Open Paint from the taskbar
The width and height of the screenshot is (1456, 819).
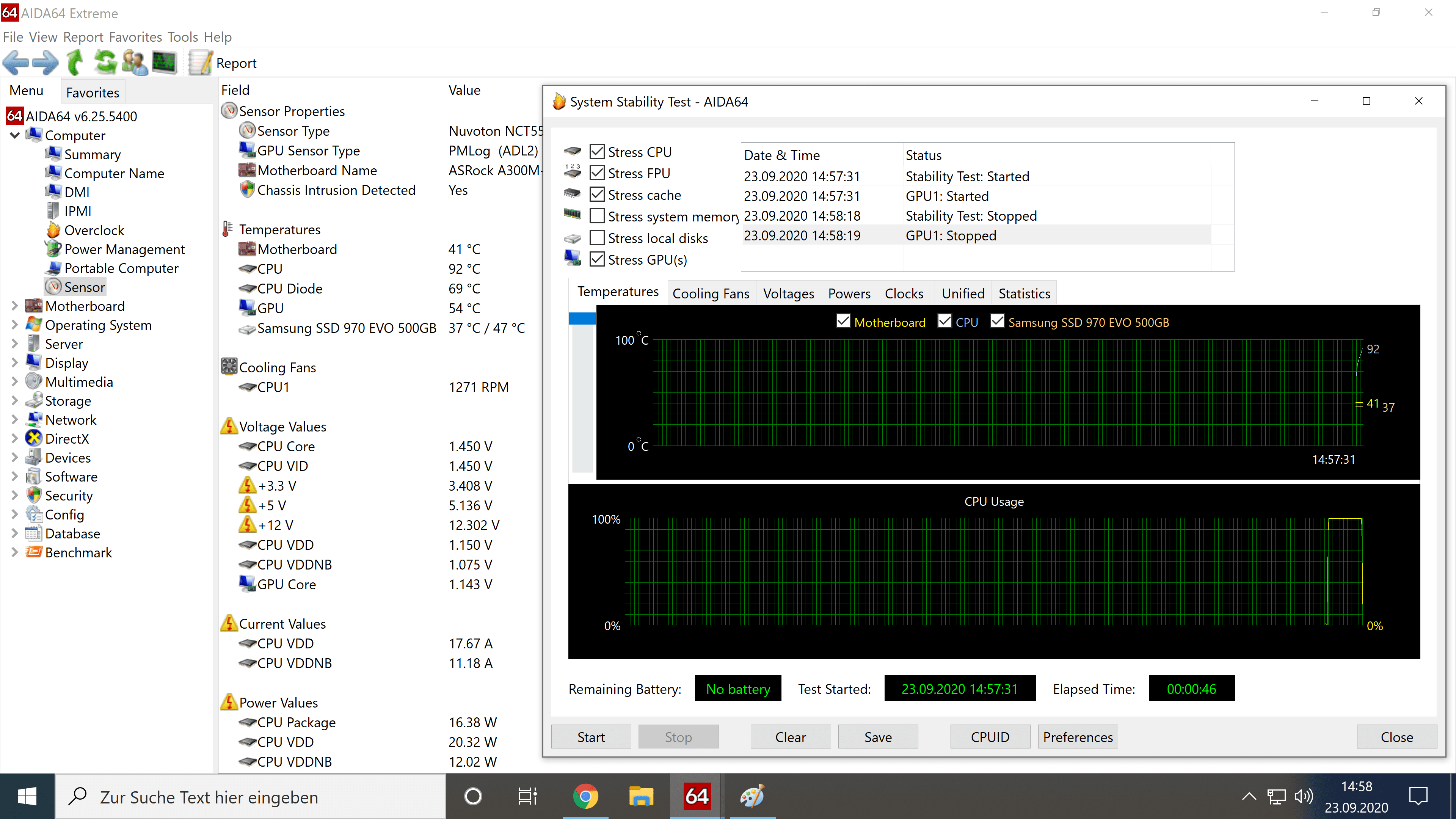pyautogui.click(x=752, y=796)
